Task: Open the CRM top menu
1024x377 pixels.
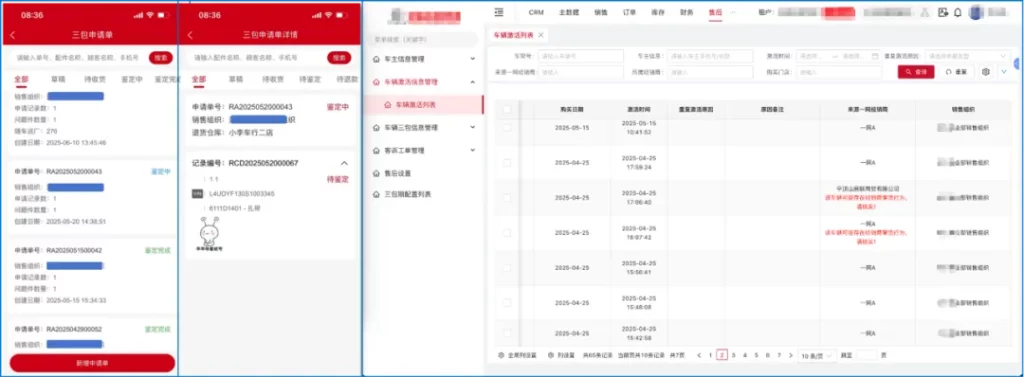Action: tap(536, 12)
